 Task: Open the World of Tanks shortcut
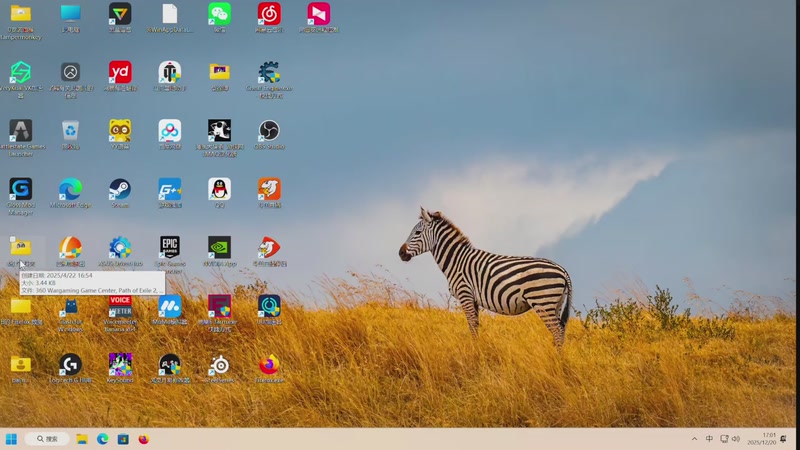point(169,72)
